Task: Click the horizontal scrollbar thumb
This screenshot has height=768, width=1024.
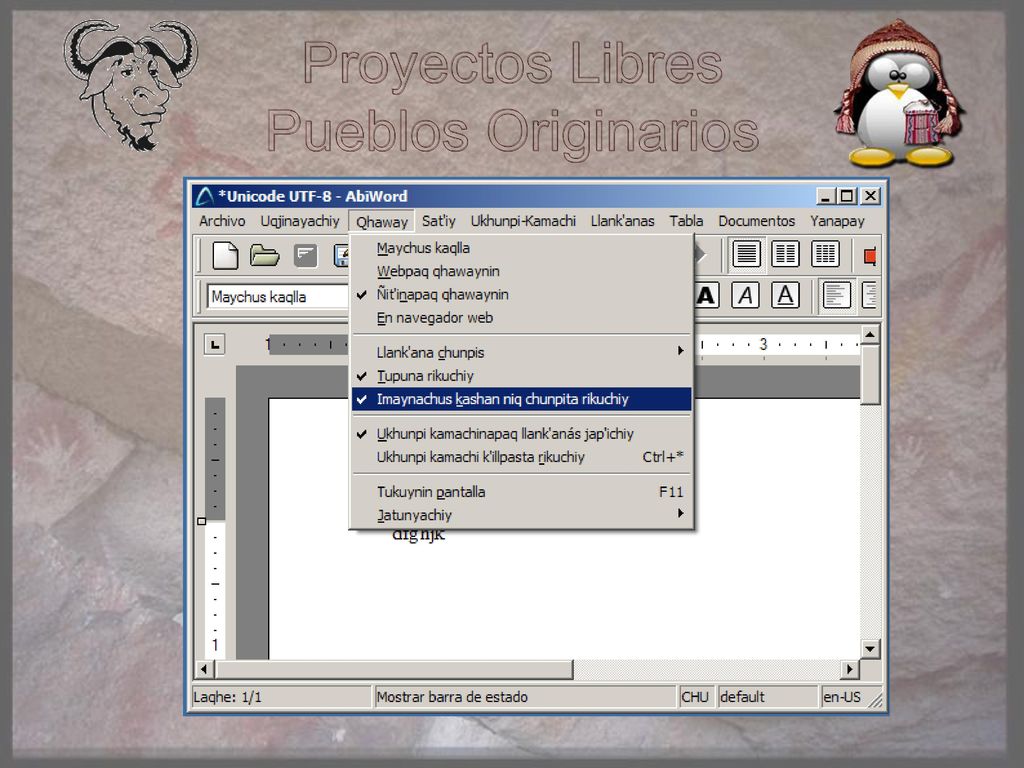Action: pos(394,669)
